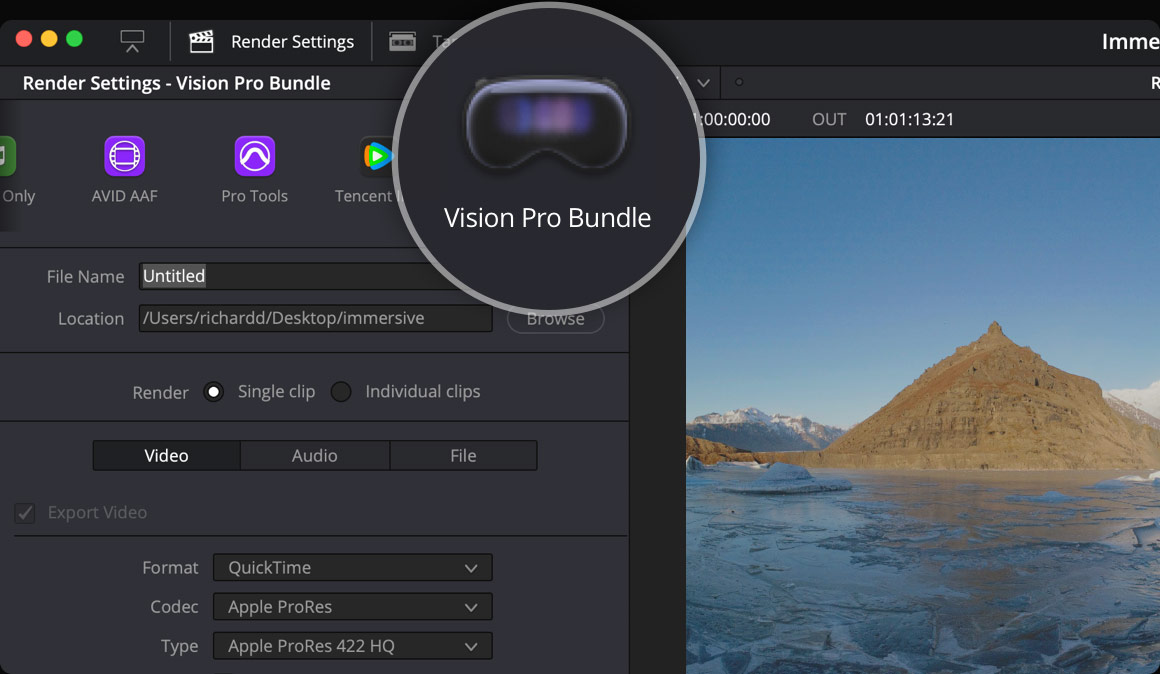Open the File settings tab
This screenshot has width=1160, height=674.
coord(463,456)
